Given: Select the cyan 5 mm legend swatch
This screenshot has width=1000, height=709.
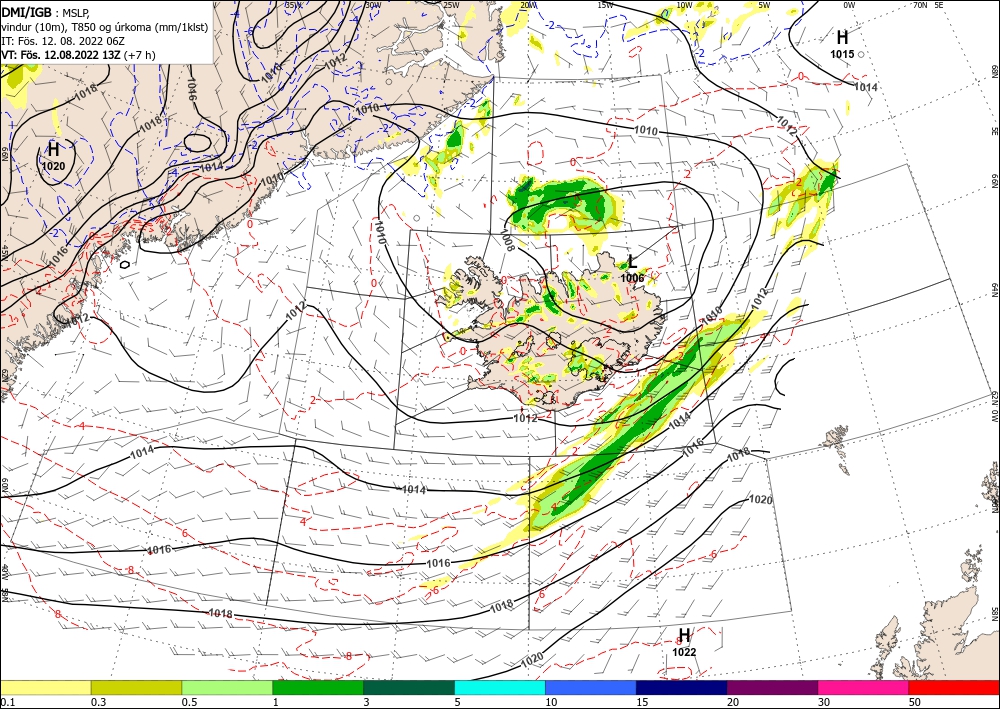Looking at the screenshot, I should click(x=500, y=687).
